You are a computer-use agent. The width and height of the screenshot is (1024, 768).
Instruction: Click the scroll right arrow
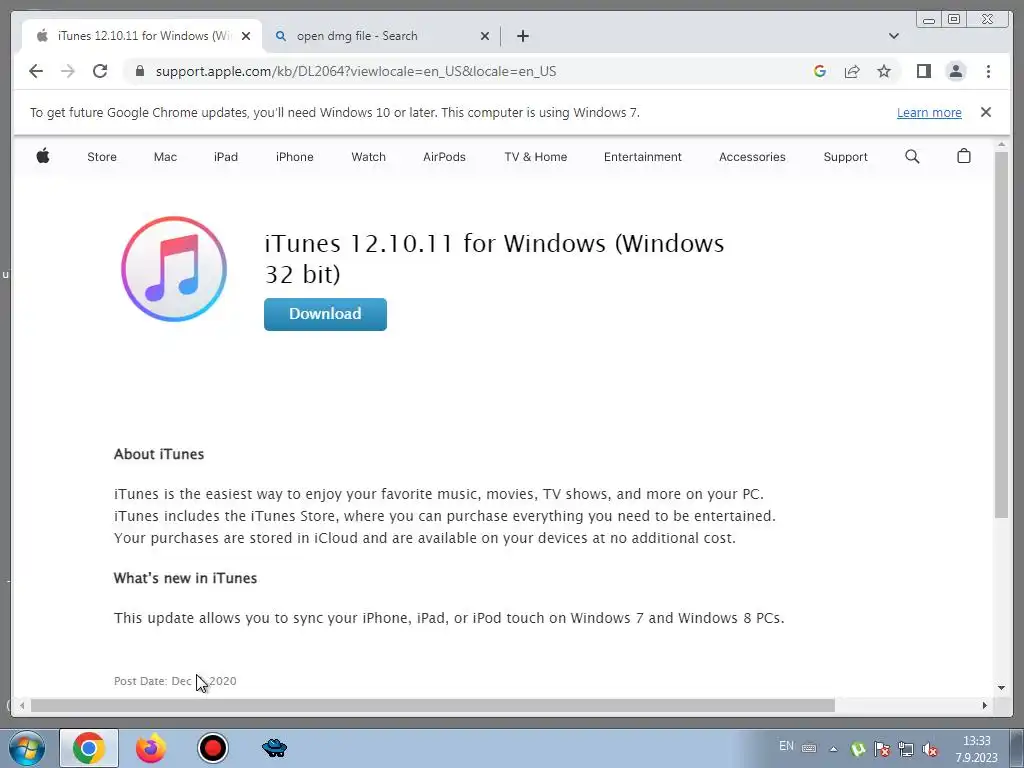click(985, 705)
